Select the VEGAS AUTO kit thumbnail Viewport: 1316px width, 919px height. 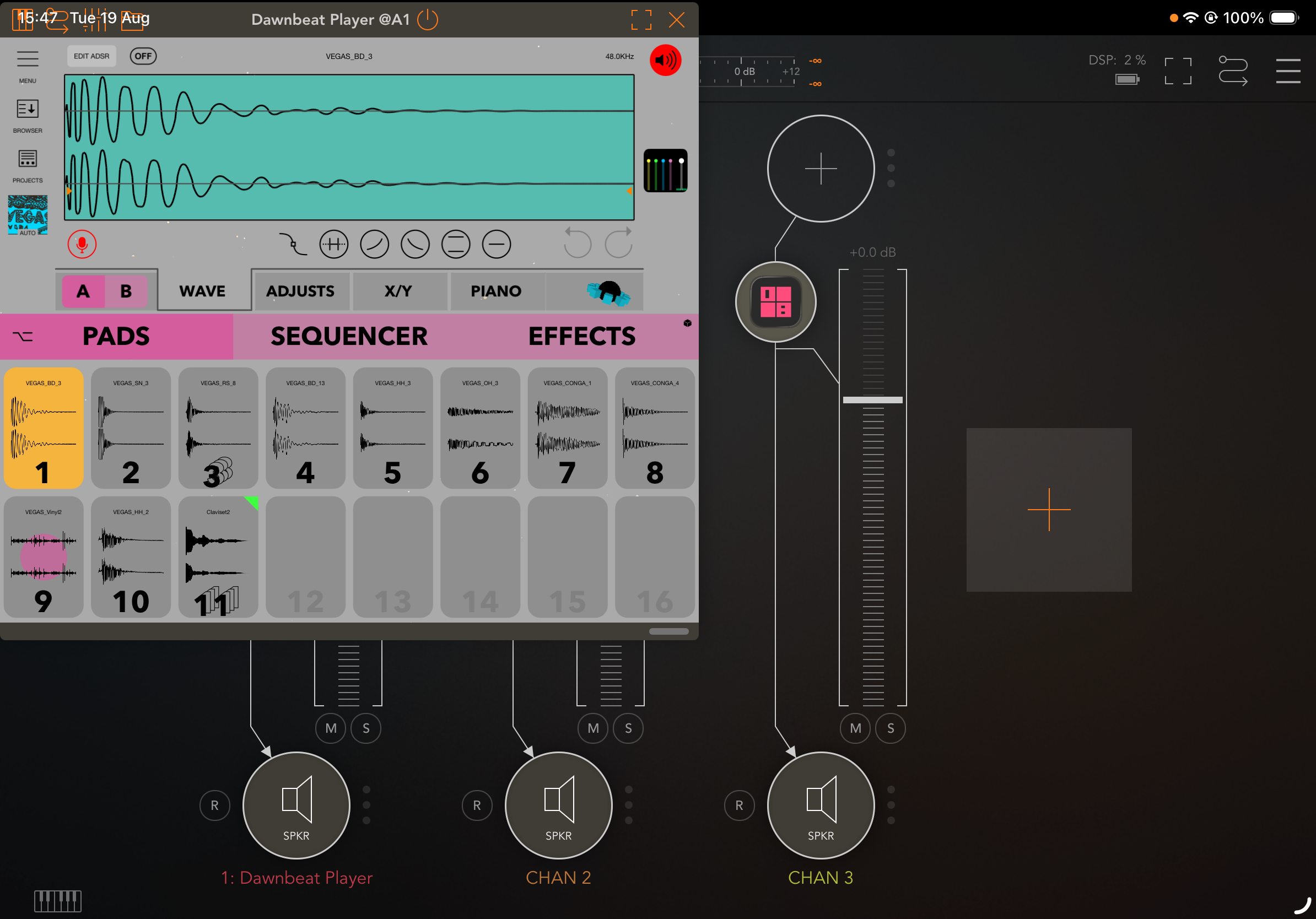pos(28,215)
